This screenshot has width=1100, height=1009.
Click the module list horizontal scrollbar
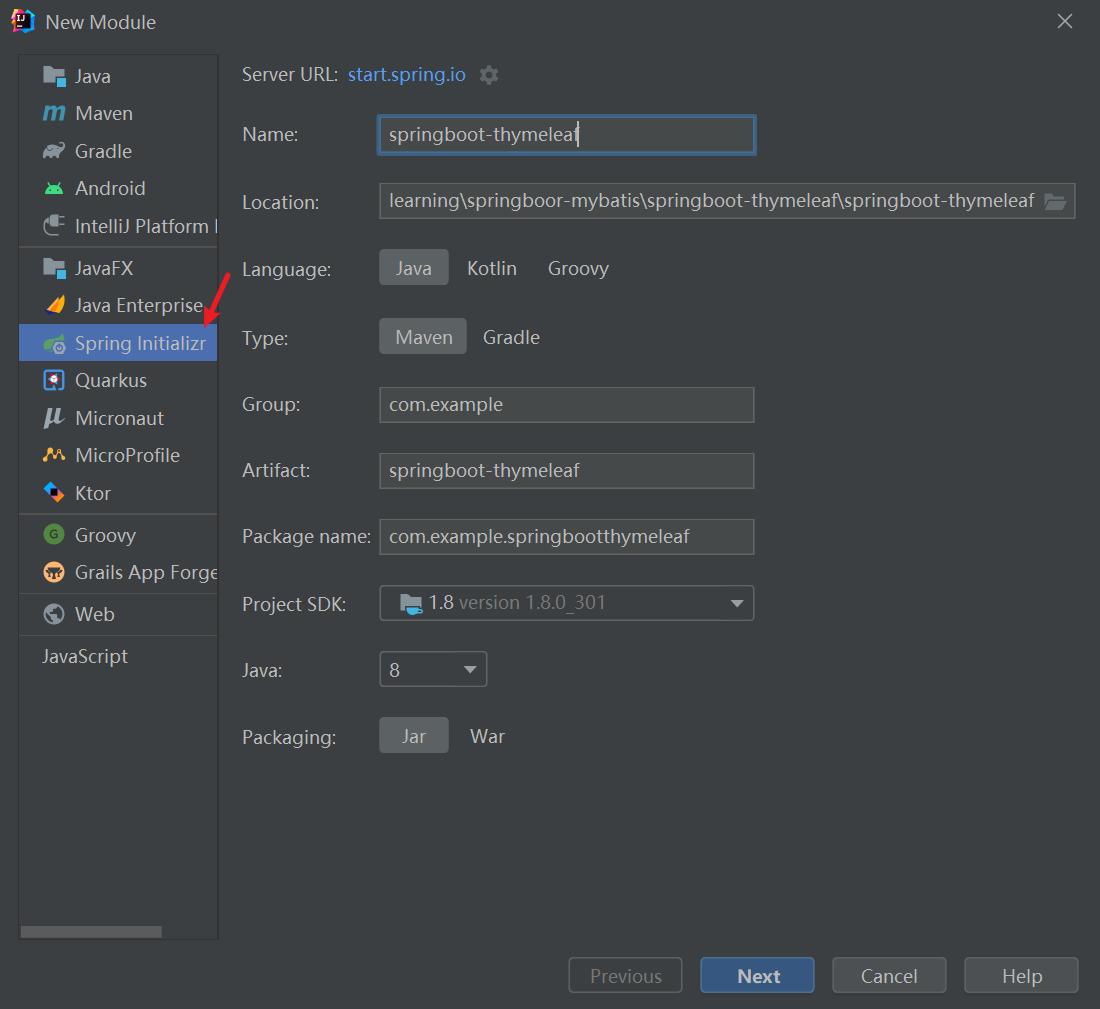[x=91, y=932]
